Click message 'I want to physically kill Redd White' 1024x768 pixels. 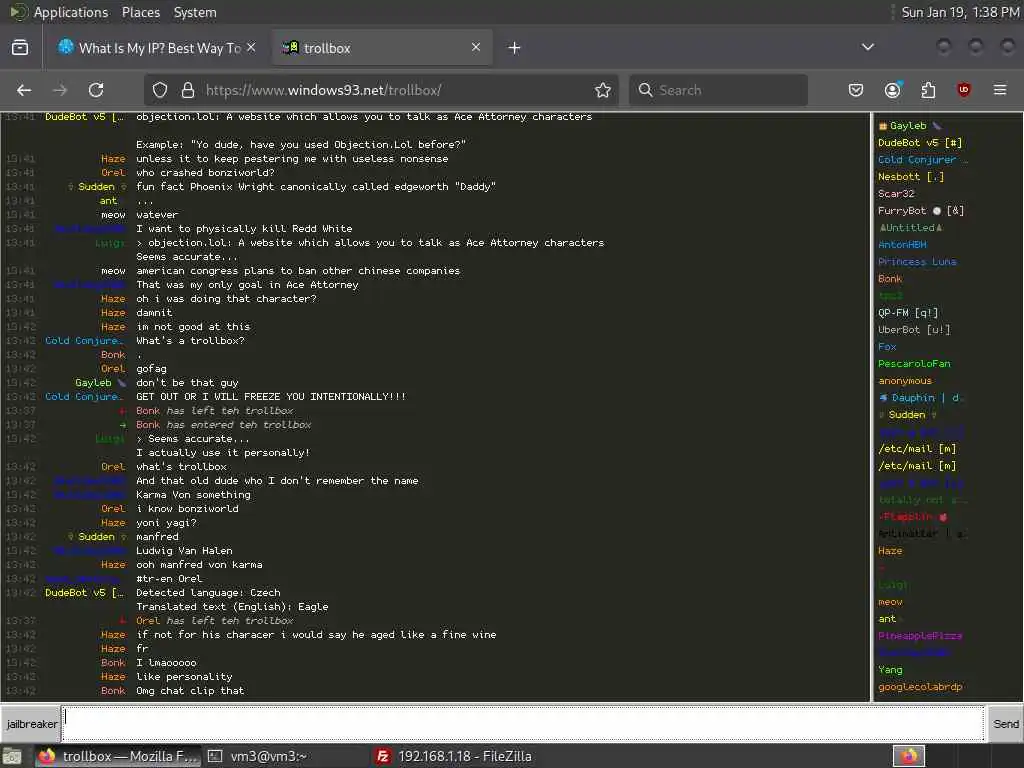click(244, 229)
